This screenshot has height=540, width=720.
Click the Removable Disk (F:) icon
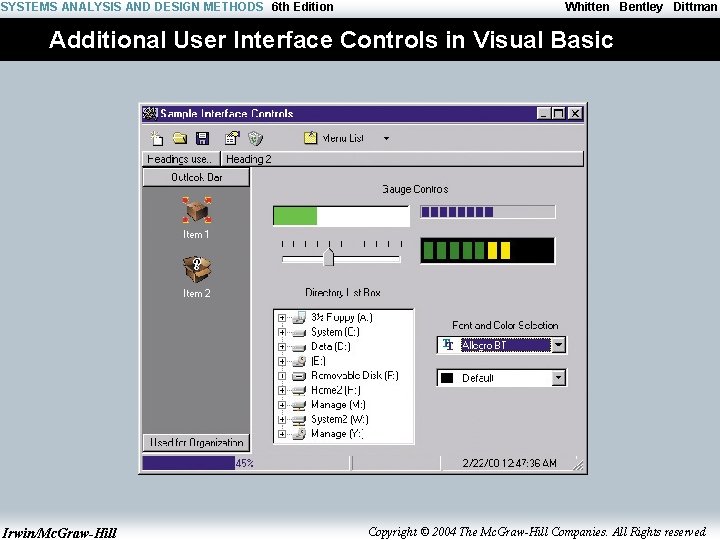click(299, 376)
